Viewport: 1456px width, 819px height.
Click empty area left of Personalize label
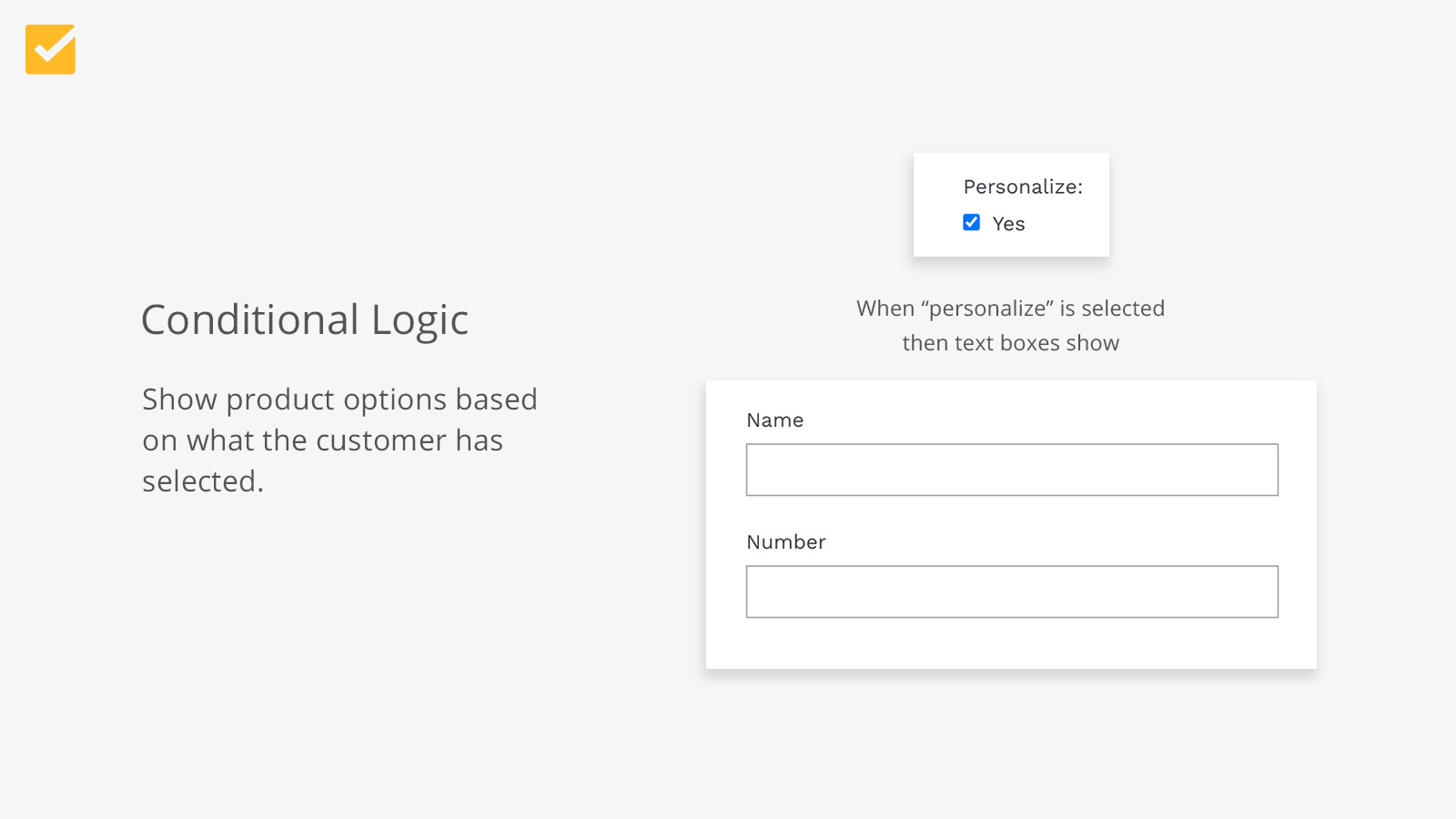[x=937, y=187]
